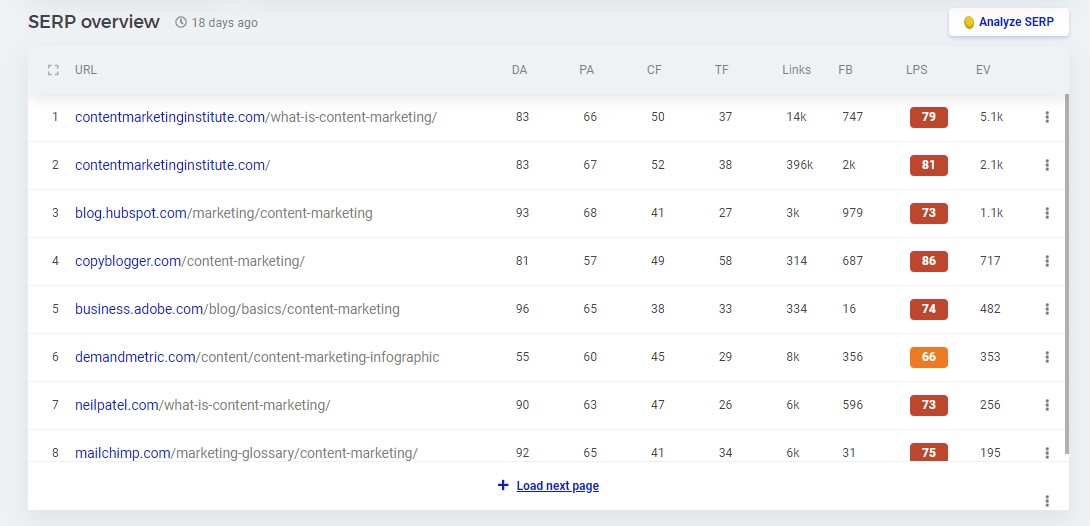Open three-dot menu for demandmetric.com row
This screenshot has width=1090, height=526.
tap(1047, 357)
